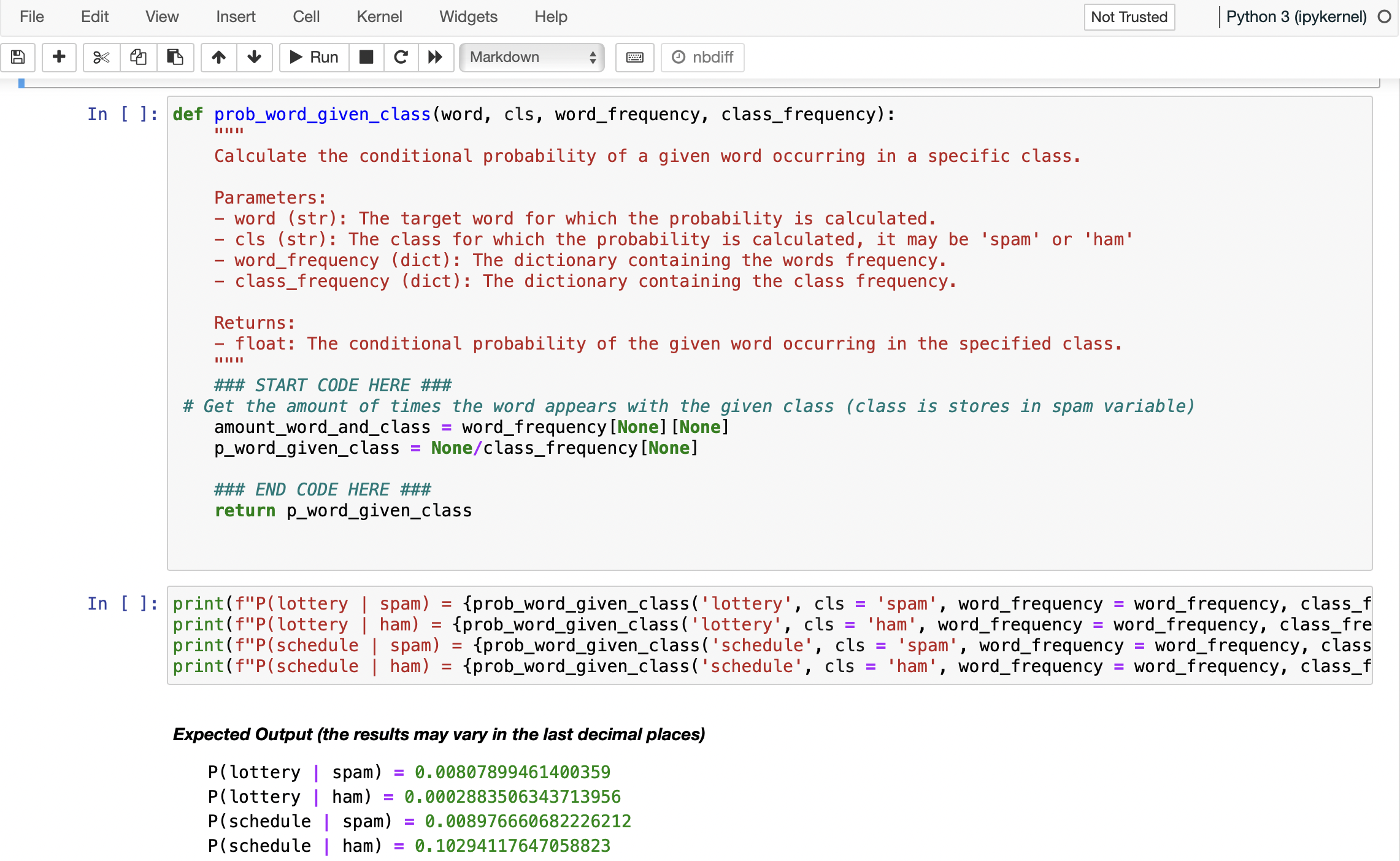Toggle the Not Trusted notebook status
The image size is (1400, 861).
click(1128, 16)
